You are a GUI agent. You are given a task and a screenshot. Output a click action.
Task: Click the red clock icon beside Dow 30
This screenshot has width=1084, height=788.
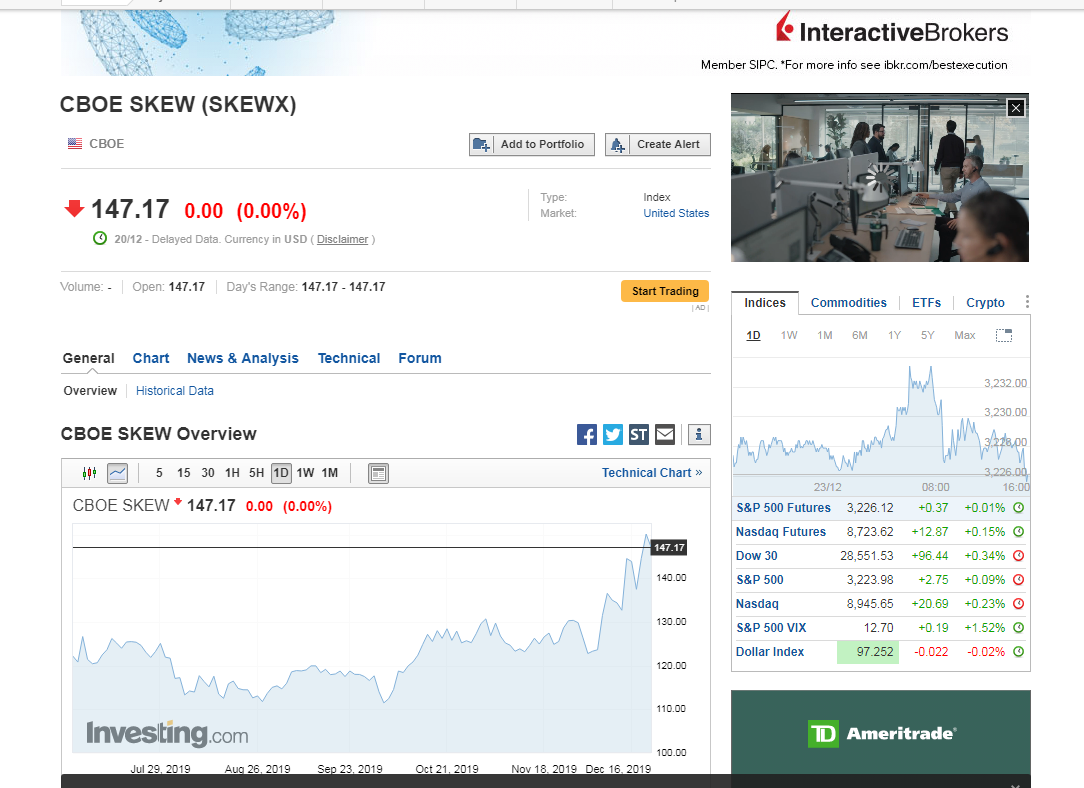[1018, 556]
